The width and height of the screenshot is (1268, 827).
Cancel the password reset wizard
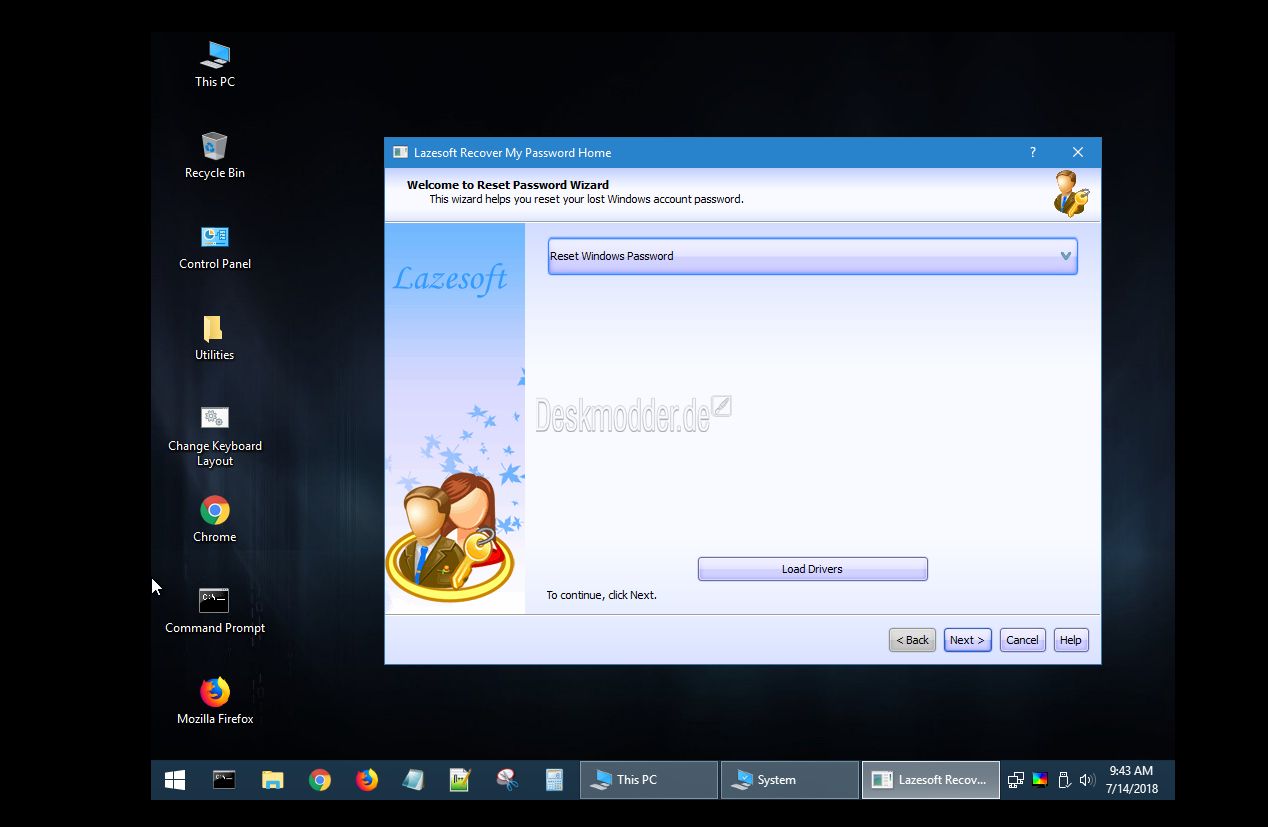pyautogui.click(x=1022, y=640)
